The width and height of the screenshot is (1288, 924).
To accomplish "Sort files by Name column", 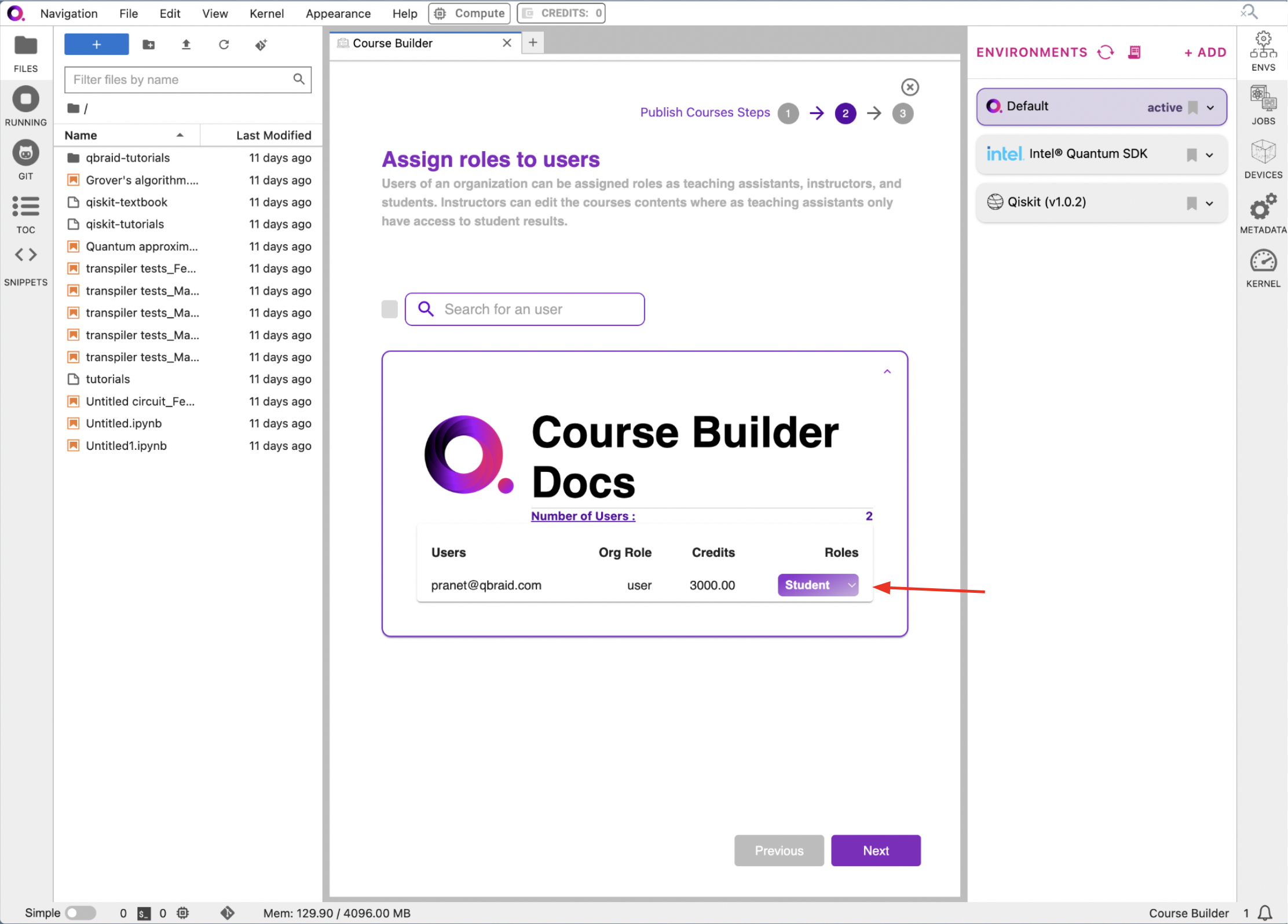I will coord(127,135).
